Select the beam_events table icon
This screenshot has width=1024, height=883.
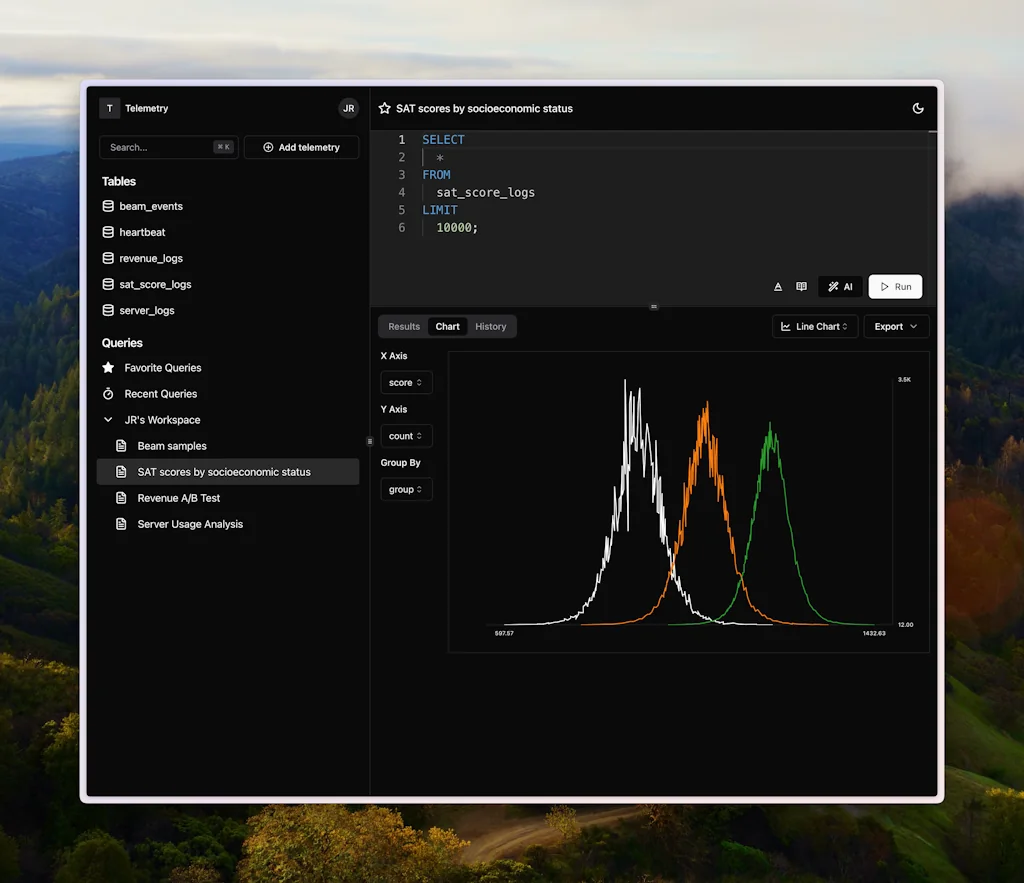tap(108, 206)
